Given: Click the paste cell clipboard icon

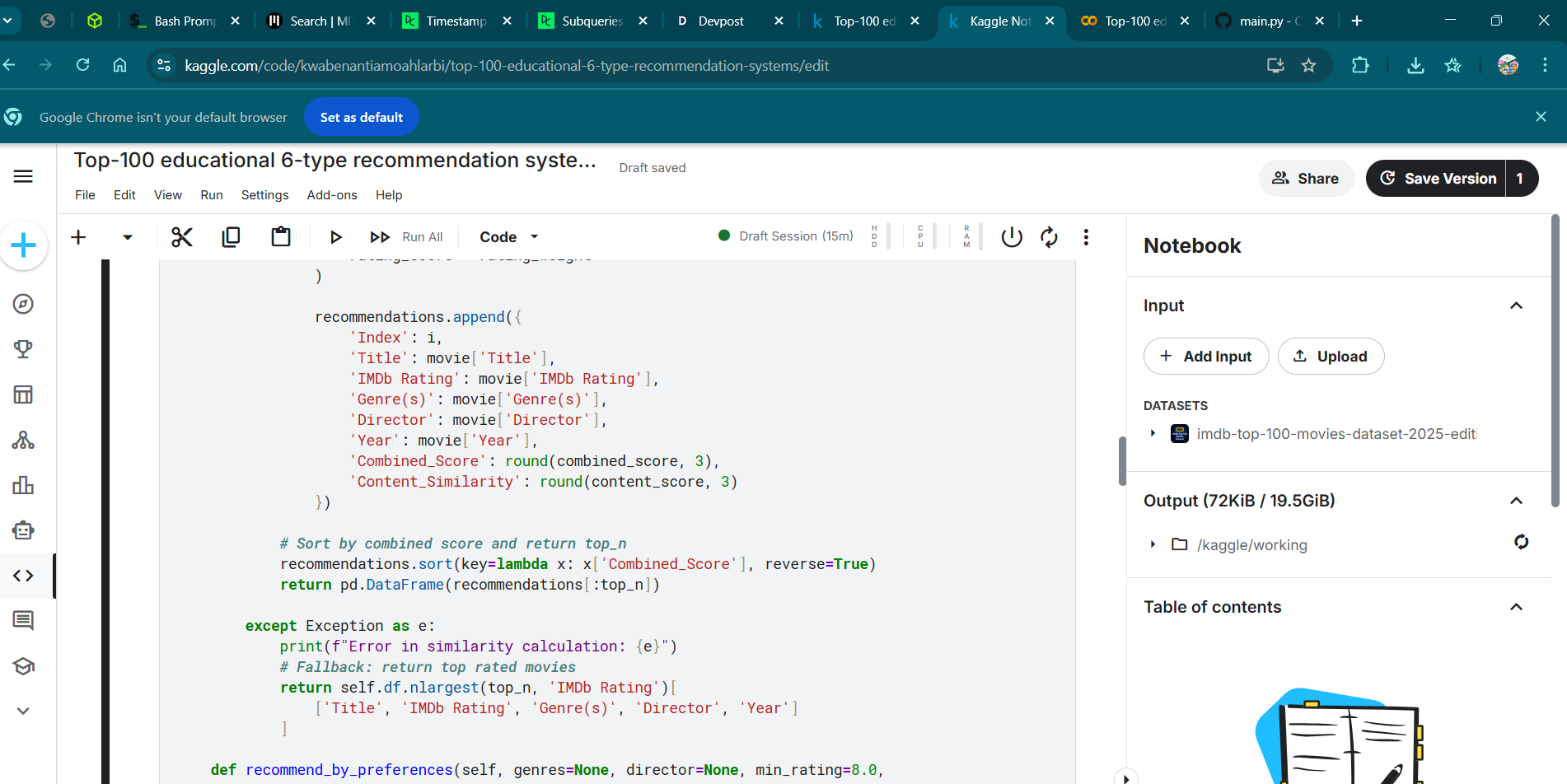Looking at the screenshot, I should [281, 237].
